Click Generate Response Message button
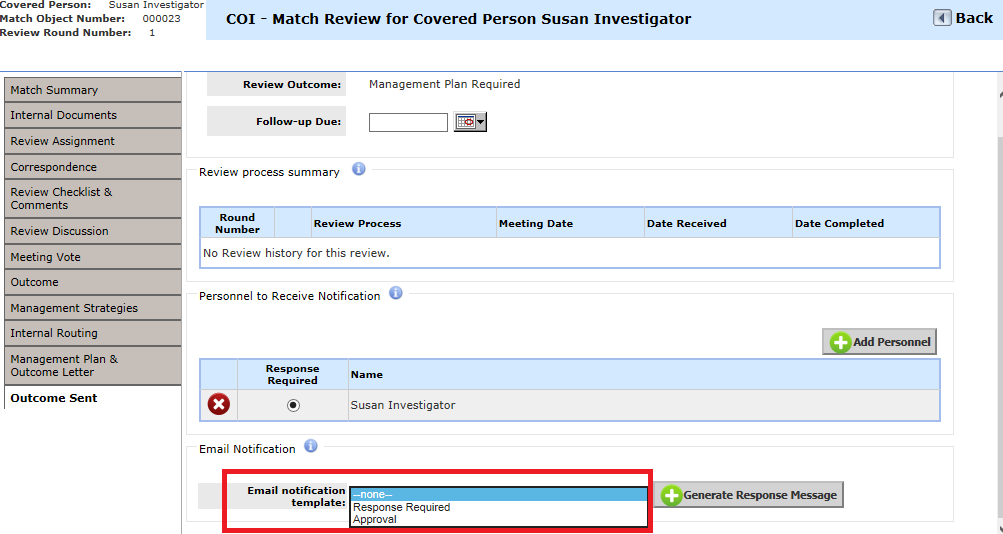This screenshot has width=1003, height=534. (x=748, y=494)
